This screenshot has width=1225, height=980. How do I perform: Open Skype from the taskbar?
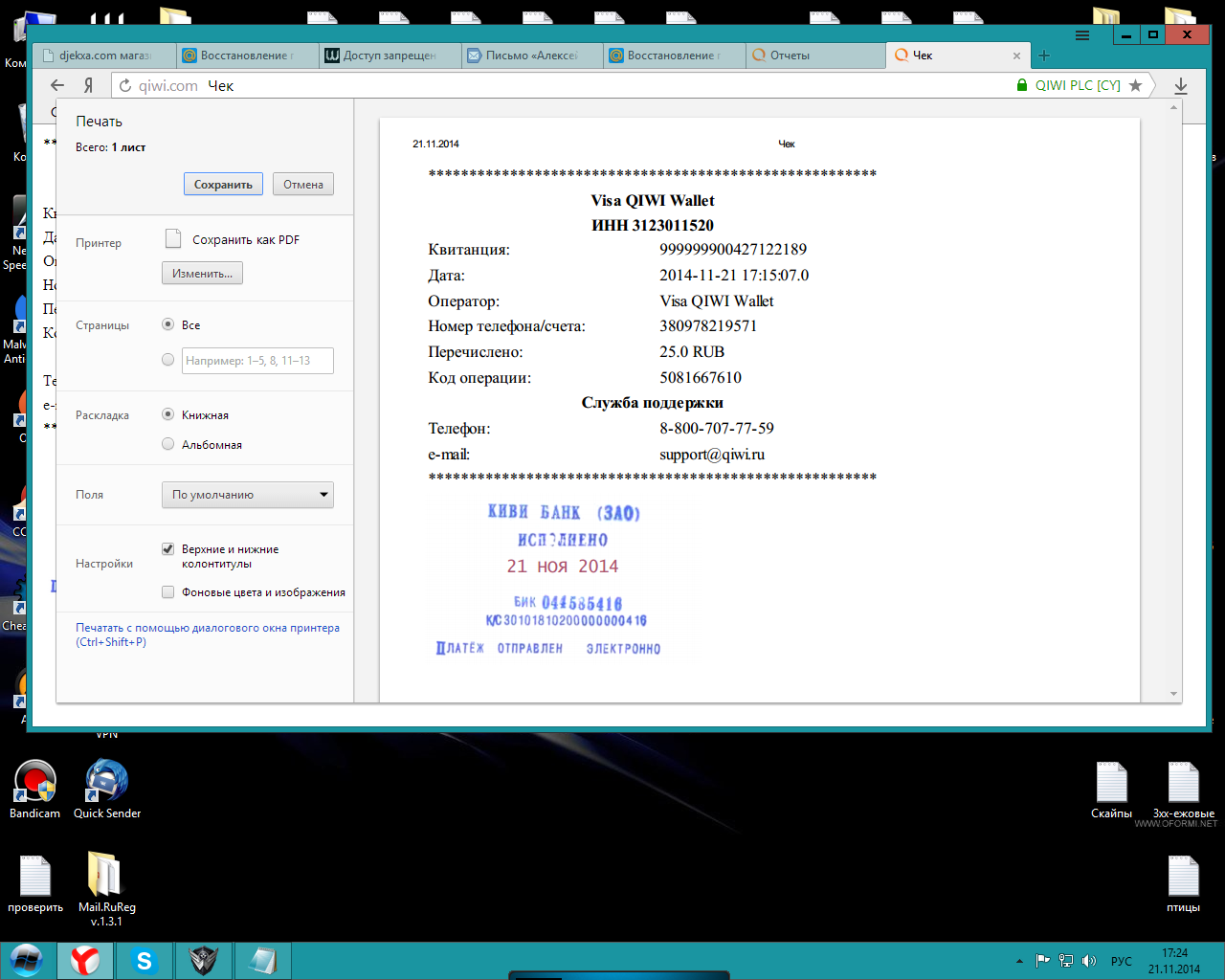click(145, 960)
